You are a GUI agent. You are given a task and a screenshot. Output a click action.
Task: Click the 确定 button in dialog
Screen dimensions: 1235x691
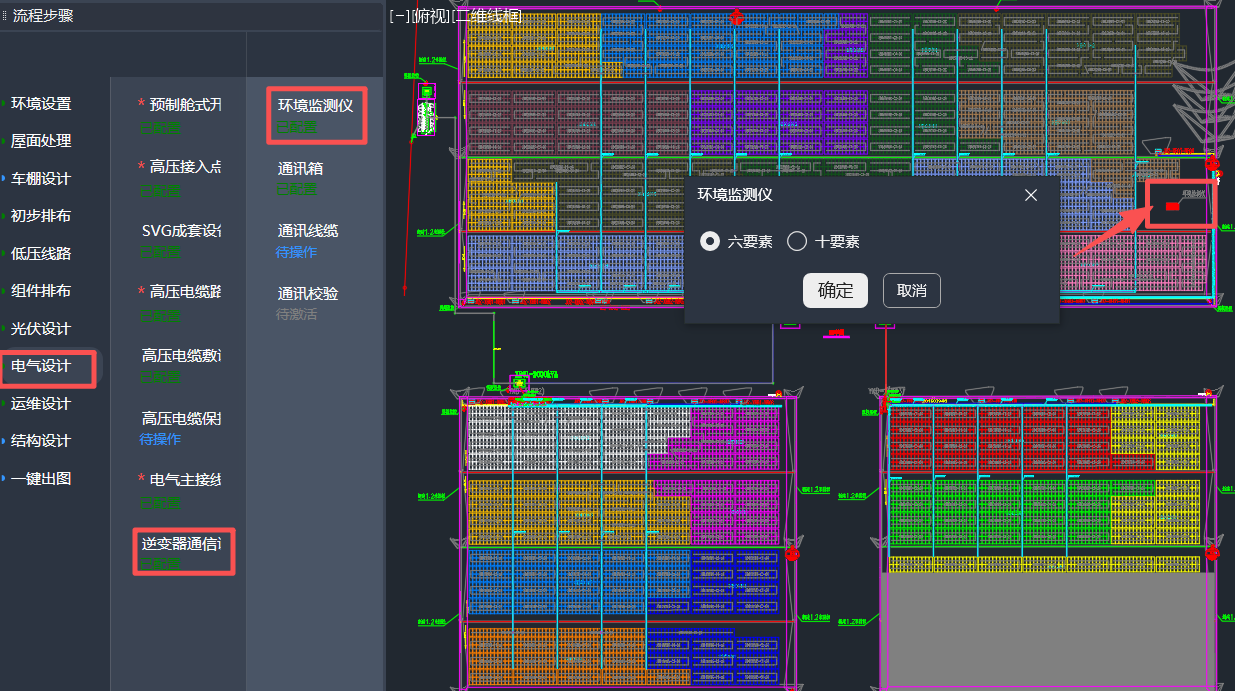pos(835,291)
